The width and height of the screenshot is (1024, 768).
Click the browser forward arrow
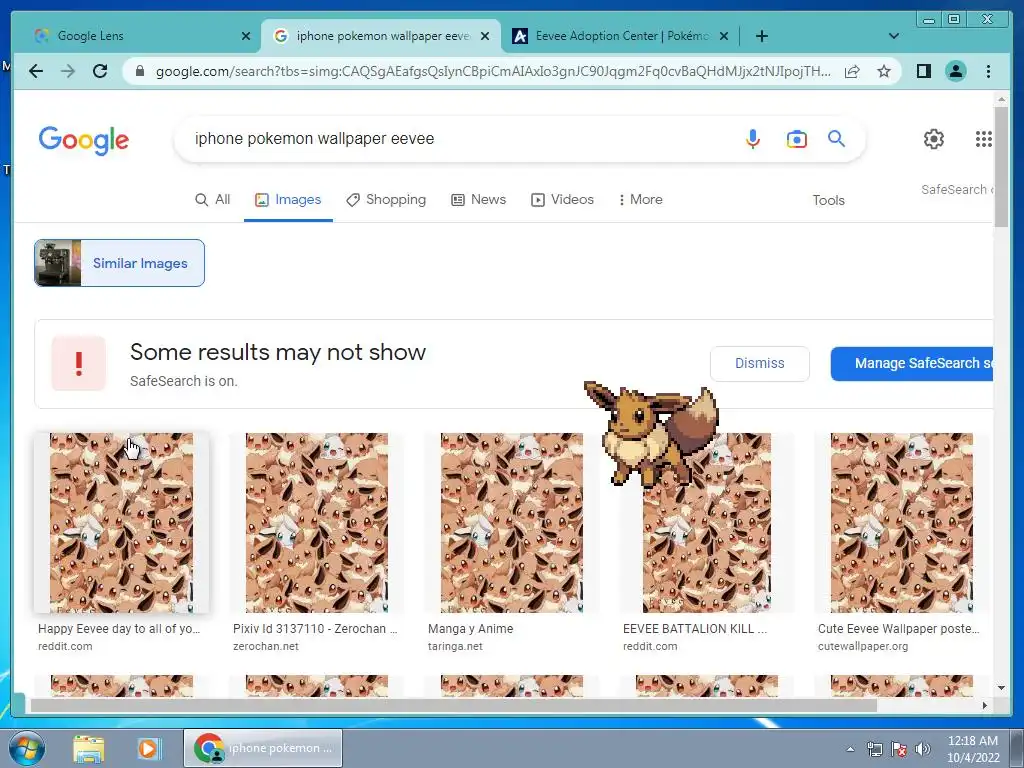(68, 71)
